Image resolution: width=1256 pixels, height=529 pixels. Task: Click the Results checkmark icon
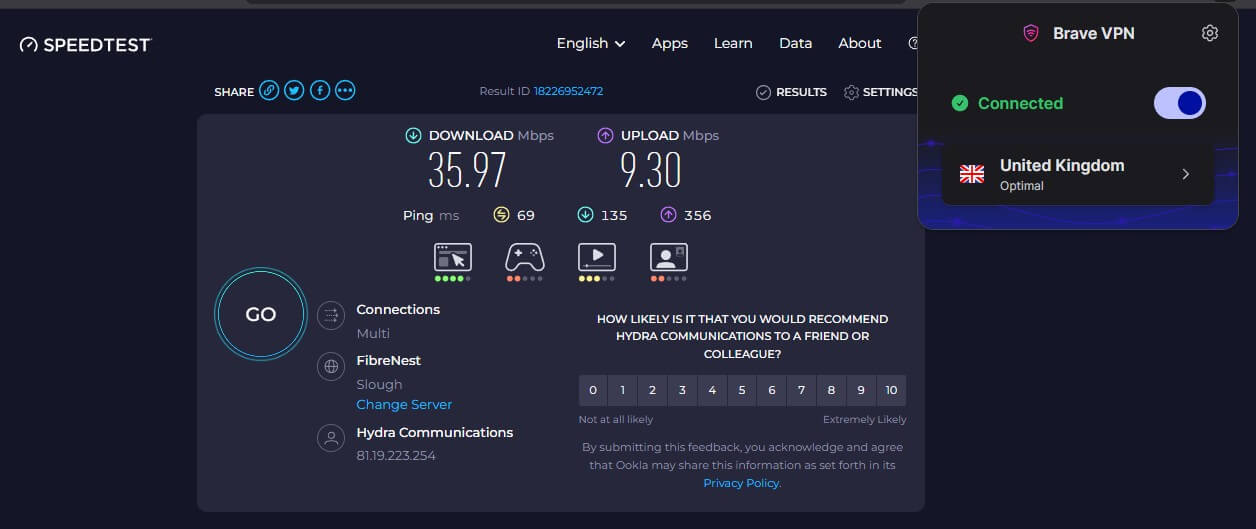point(763,92)
